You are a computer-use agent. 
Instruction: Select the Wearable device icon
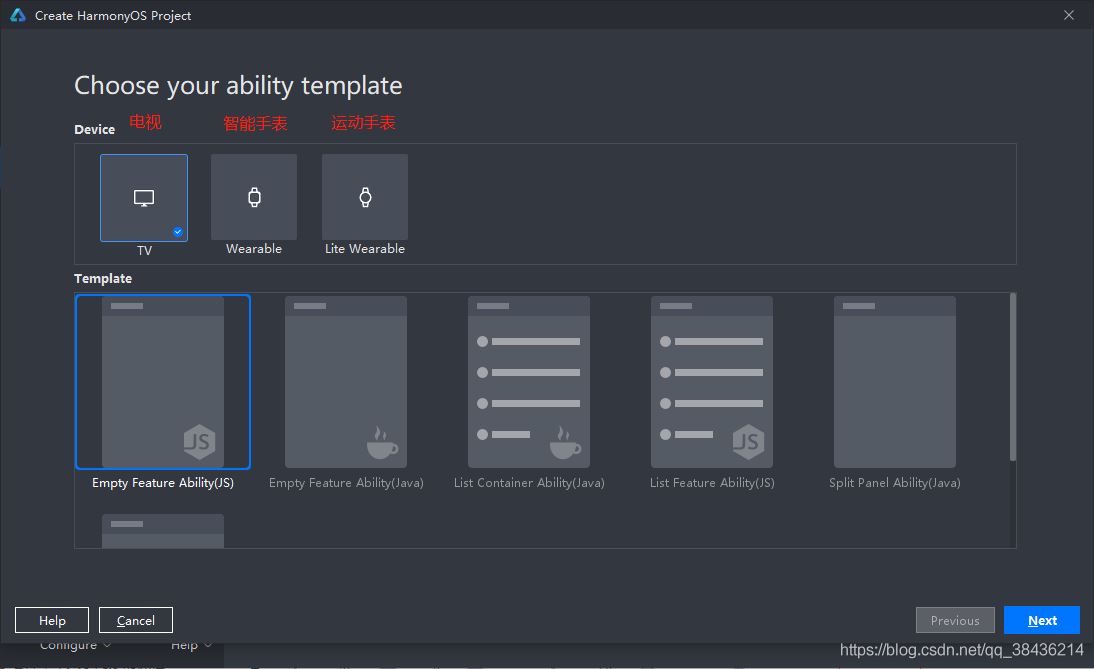(254, 197)
